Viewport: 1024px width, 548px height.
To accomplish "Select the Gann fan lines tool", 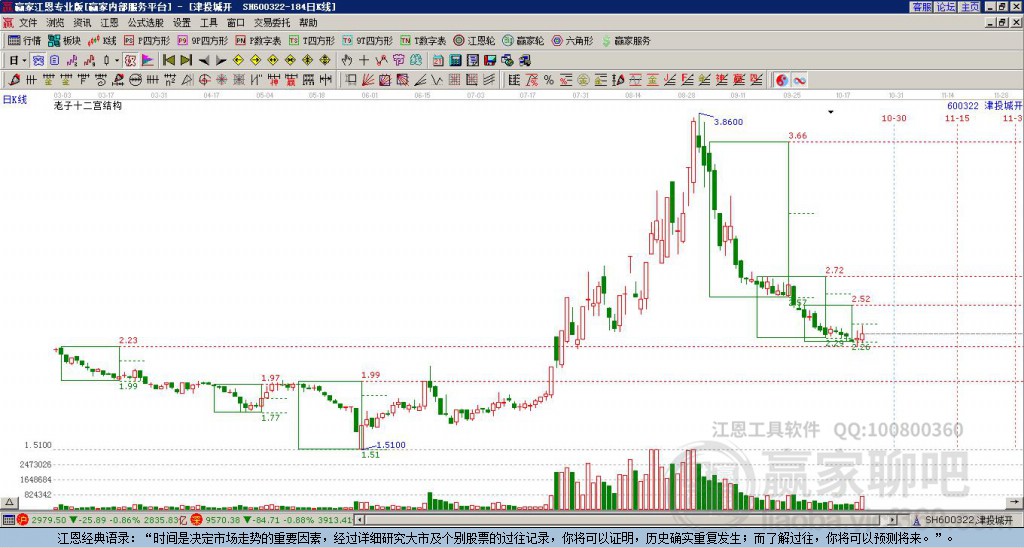I will (x=368, y=80).
